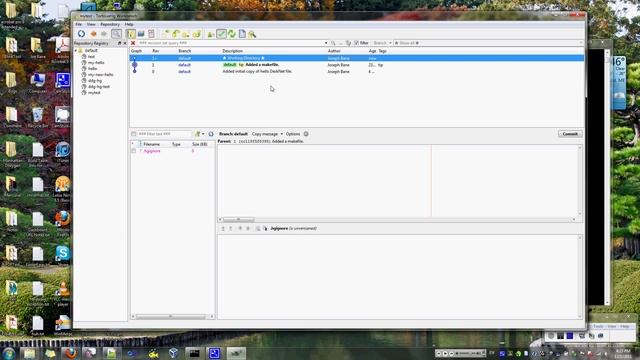Select the .hgignore file name
The image size is (640, 360).
pyautogui.click(x=152, y=151)
